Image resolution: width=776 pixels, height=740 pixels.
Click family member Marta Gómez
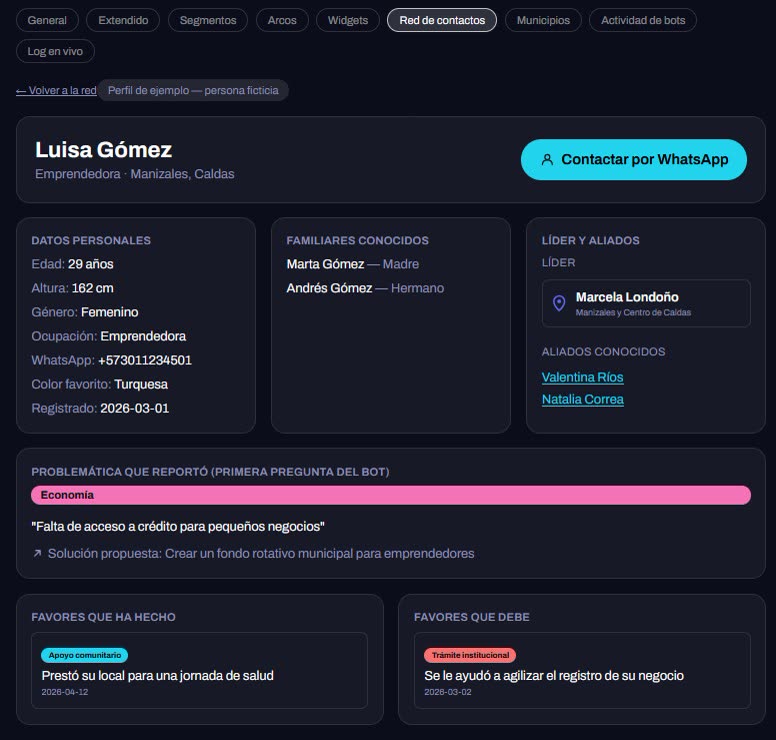pos(326,264)
